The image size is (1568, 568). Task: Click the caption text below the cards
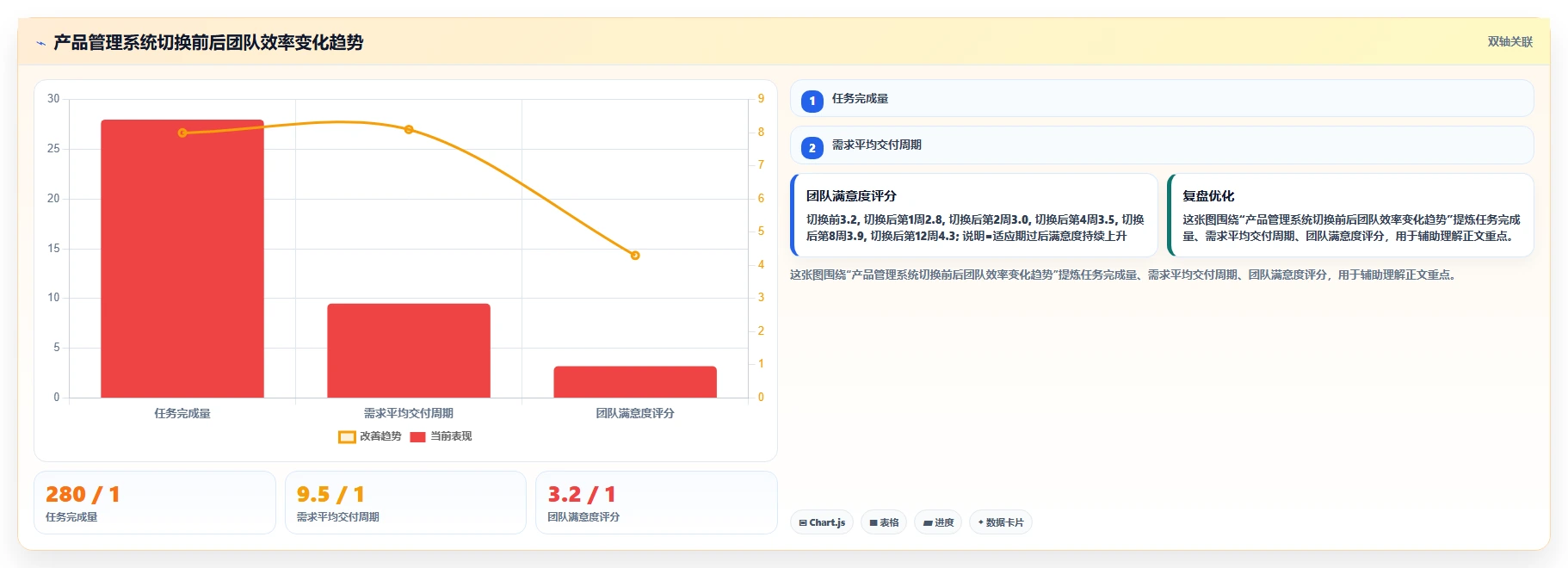(x=1125, y=275)
